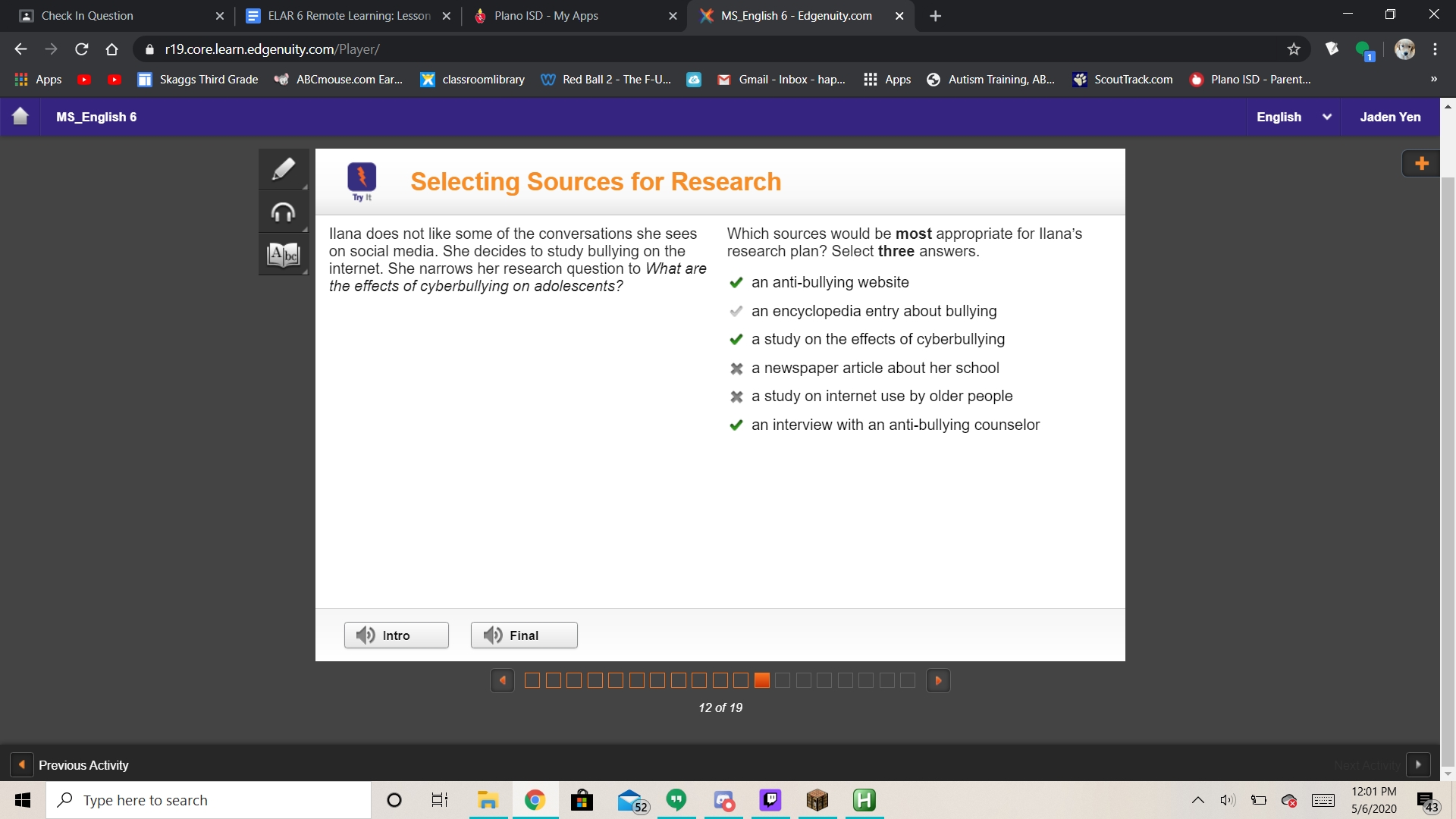1456x819 pixels.
Task: Click the headphones/audio tool icon
Action: pos(284,211)
